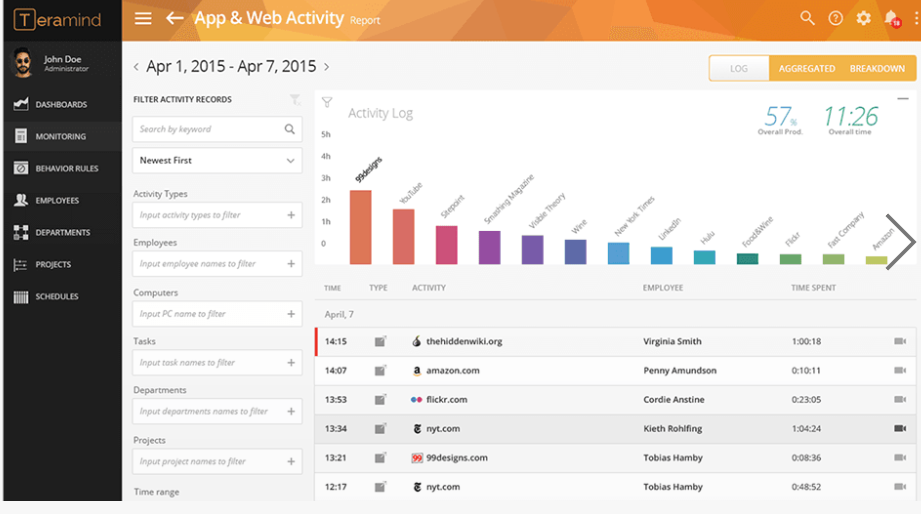The image size is (921, 514).
Task: Select the Stepoint bar in chart
Action: (x=446, y=245)
